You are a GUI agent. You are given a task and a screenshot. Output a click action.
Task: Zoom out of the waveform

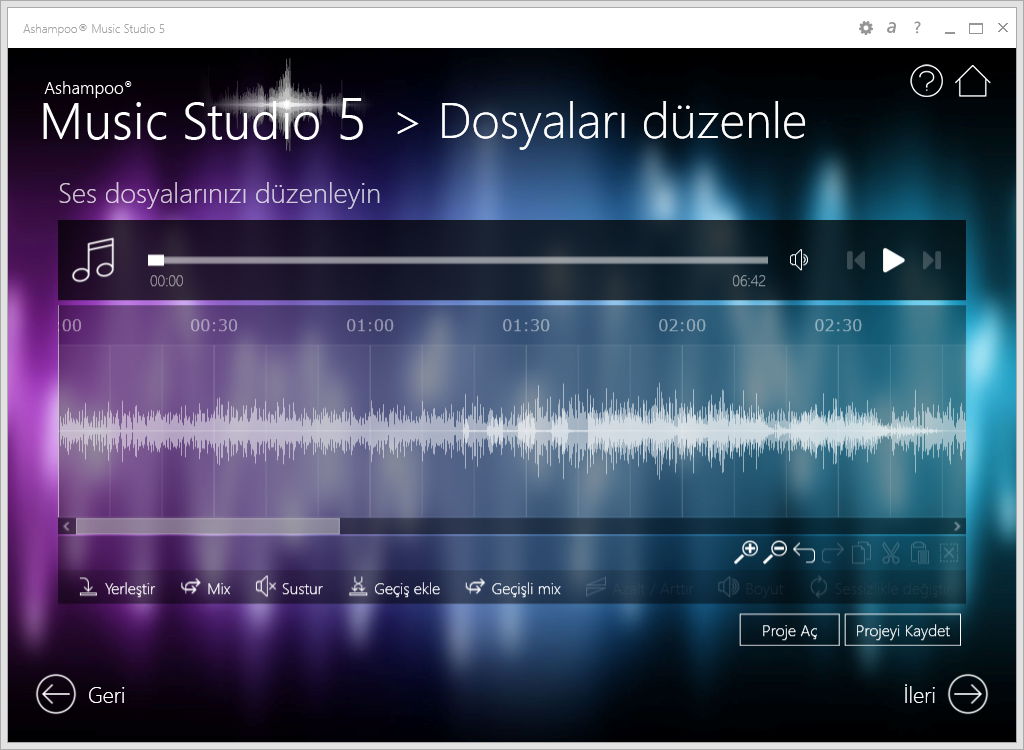pos(775,551)
